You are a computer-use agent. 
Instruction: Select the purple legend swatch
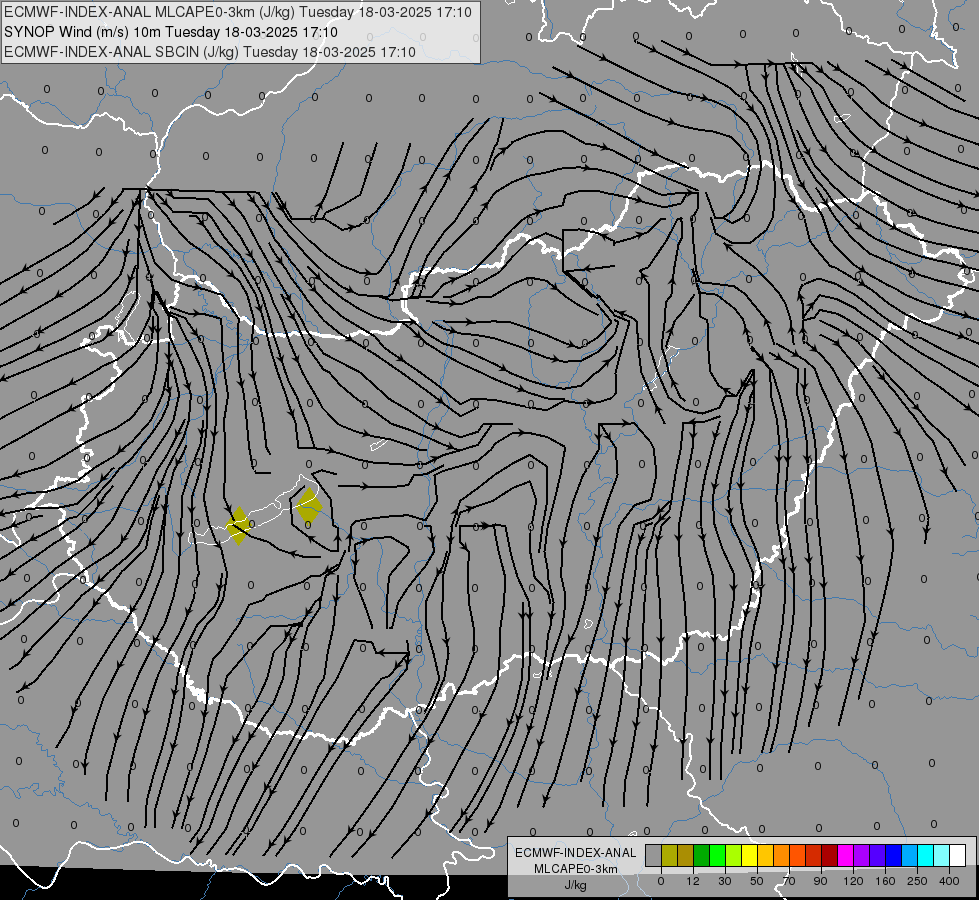861,855
